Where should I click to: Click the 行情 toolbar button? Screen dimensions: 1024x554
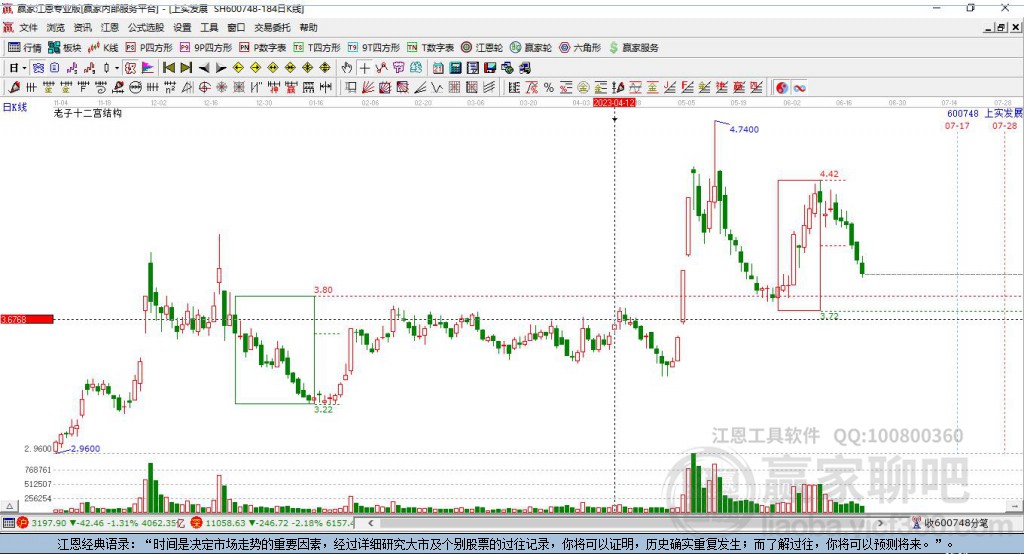click(x=25, y=48)
